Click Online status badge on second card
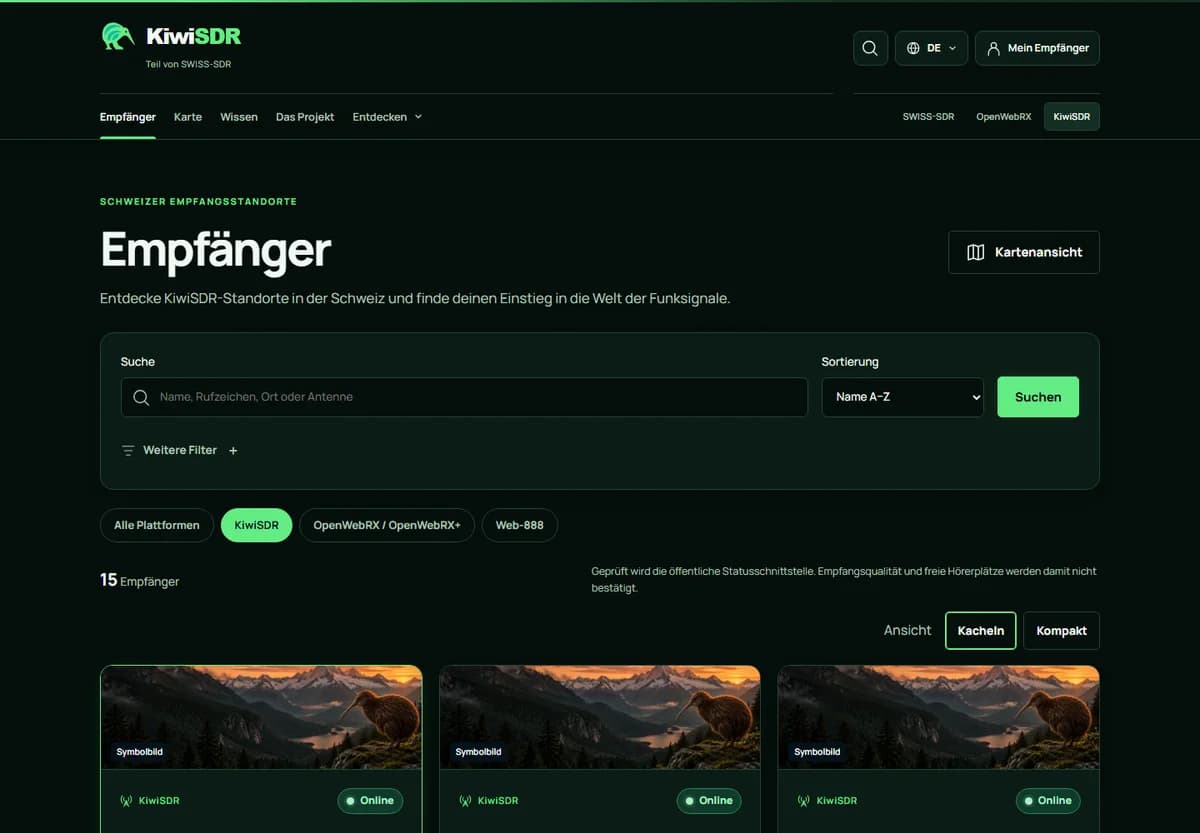Viewport: 1200px width, 833px height. (x=709, y=801)
